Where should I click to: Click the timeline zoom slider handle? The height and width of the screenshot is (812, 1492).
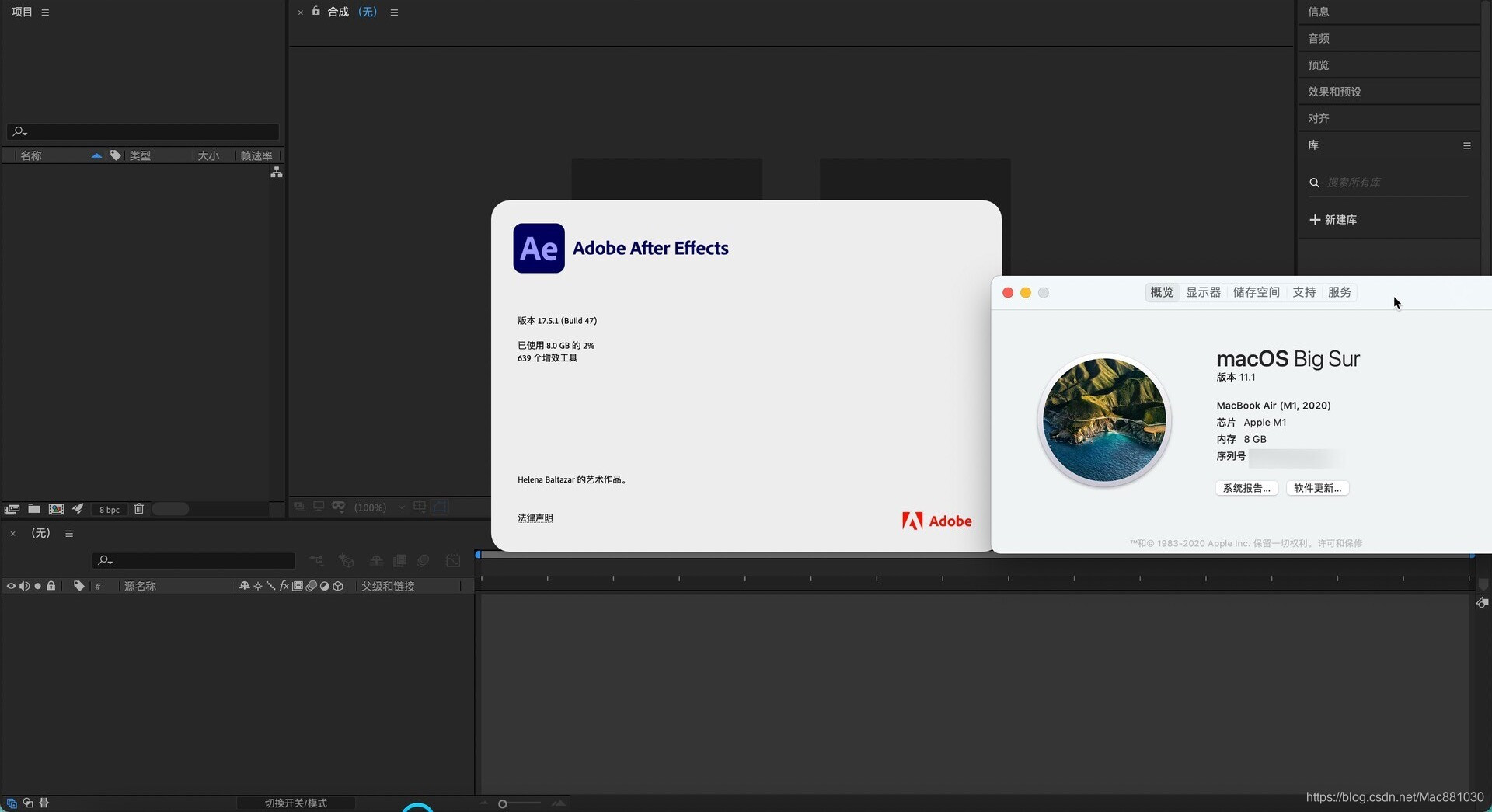503,803
